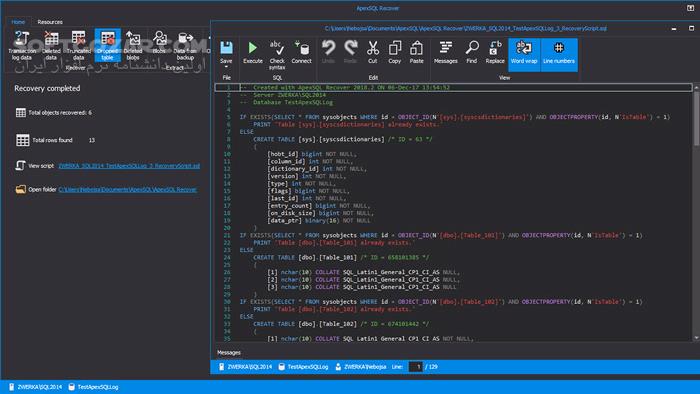Click Open folder icon
This screenshot has width=700, height=394.
click(21, 189)
